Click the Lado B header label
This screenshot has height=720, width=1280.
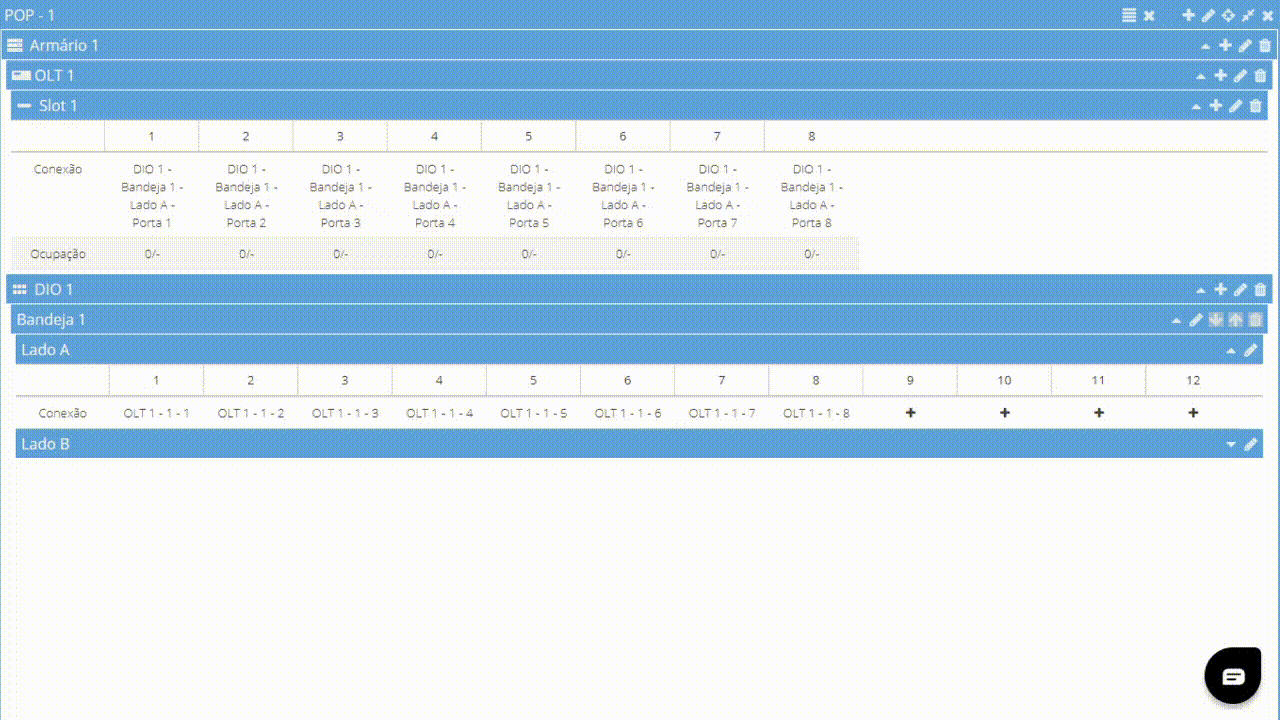point(45,444)
